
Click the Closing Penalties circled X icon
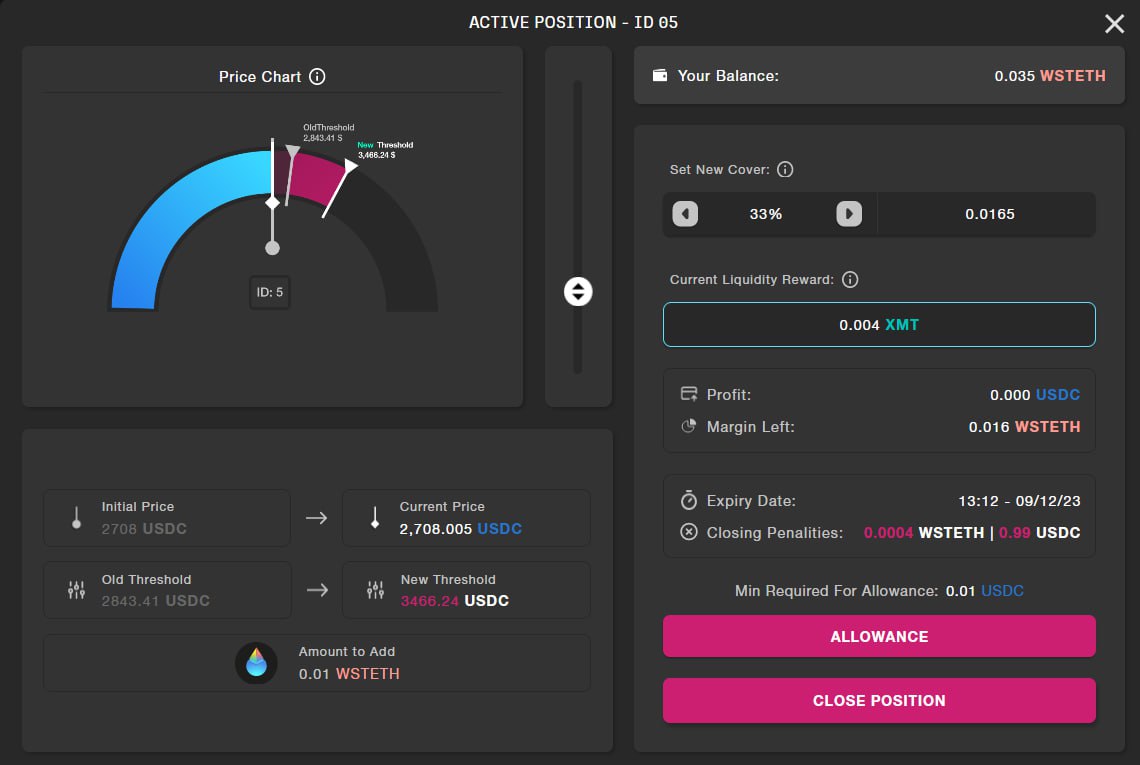[x=688, y=532]
